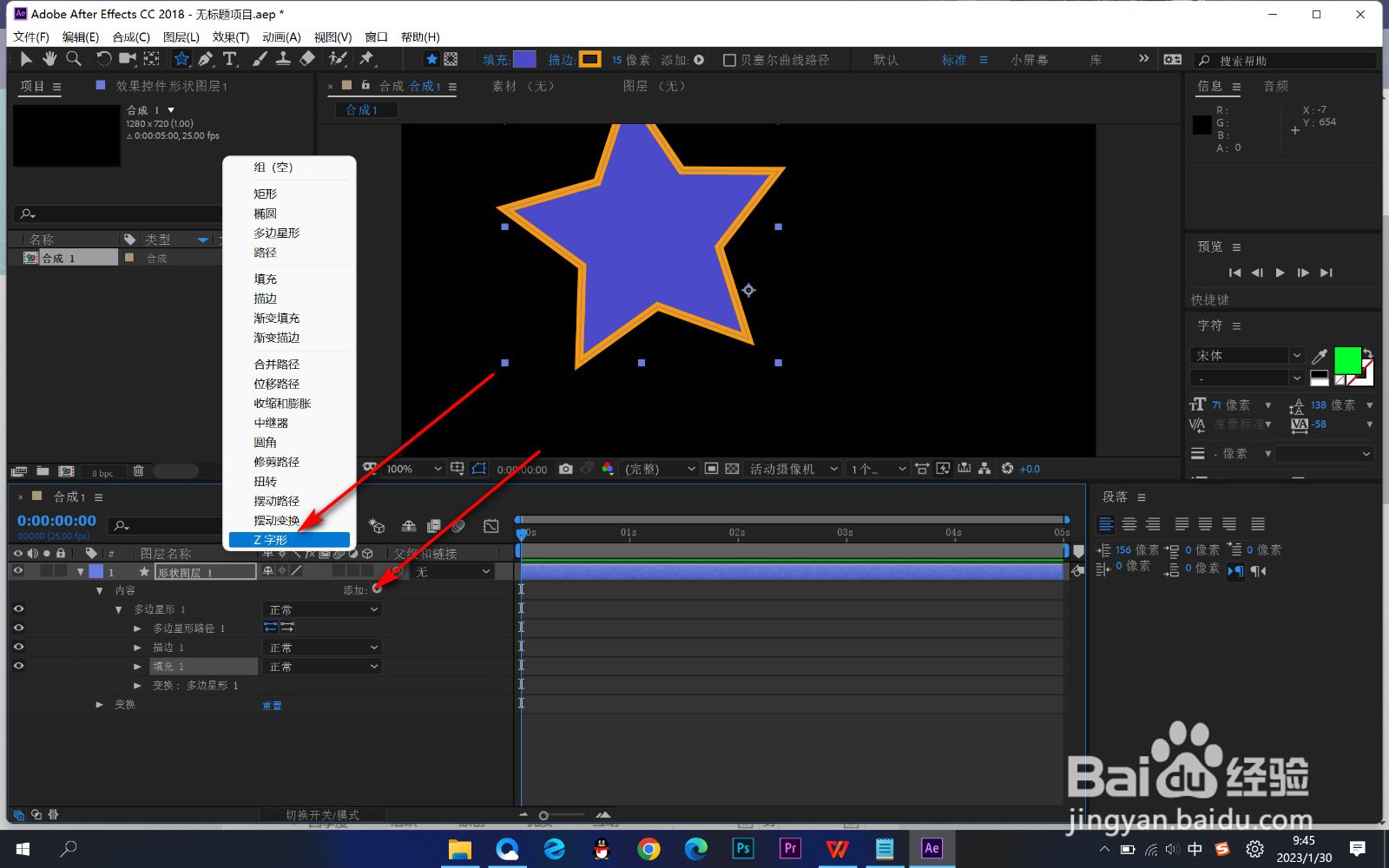Open the parent 无 dropdown
1389x868 pixels.
(x=452, y=572)
